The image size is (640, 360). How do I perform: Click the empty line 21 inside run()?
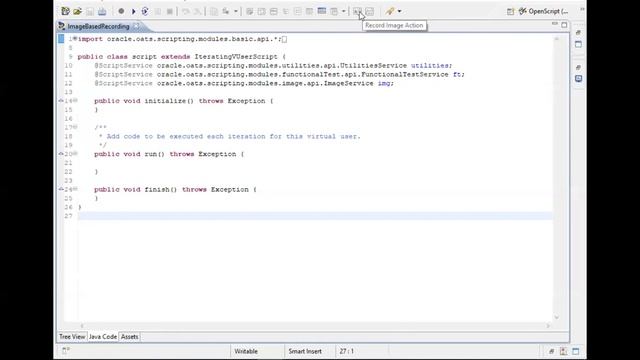pos(315,163)
